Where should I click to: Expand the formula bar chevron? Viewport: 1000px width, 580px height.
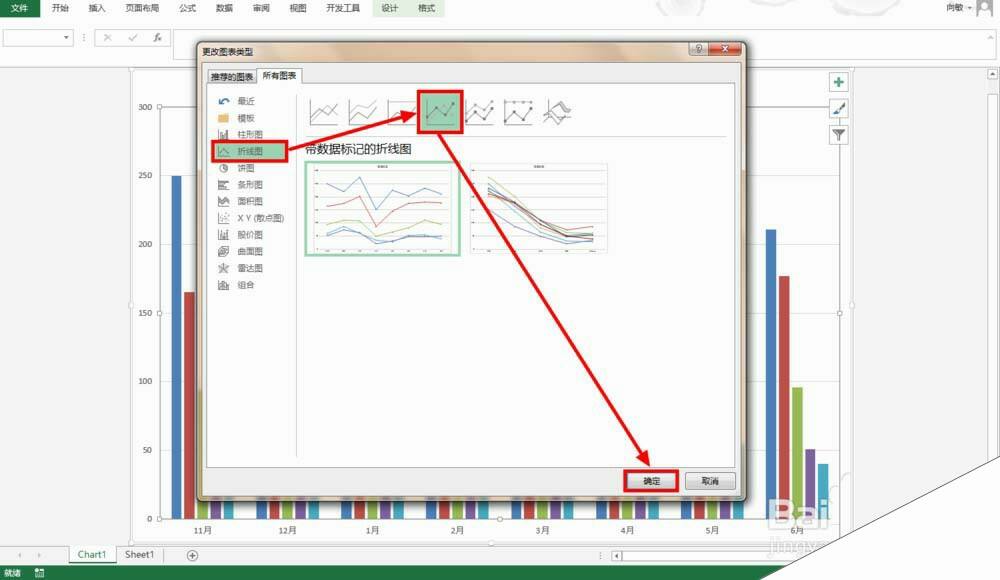point(990,38)
